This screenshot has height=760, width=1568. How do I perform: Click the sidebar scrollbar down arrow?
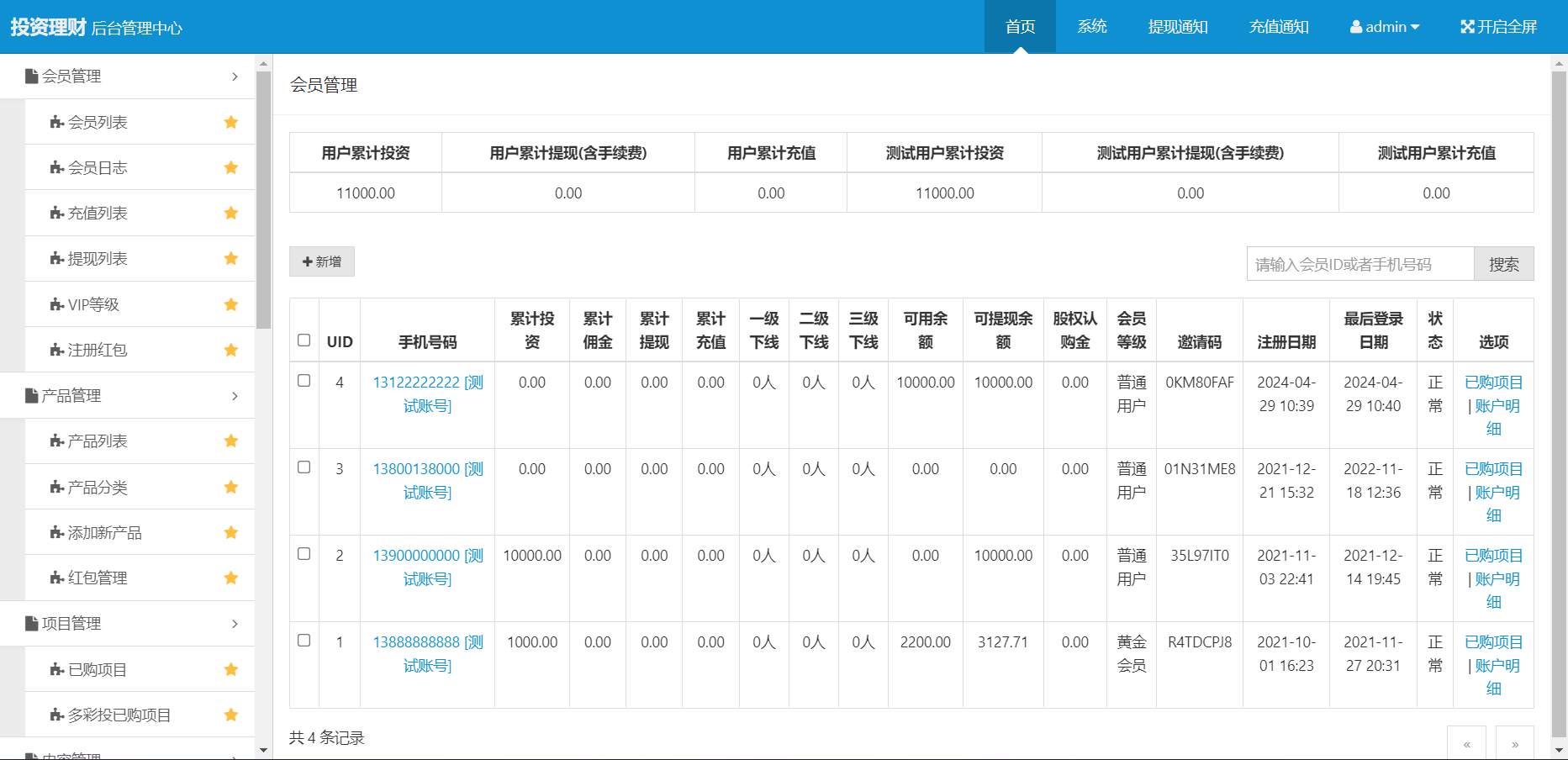coord(263,750)
